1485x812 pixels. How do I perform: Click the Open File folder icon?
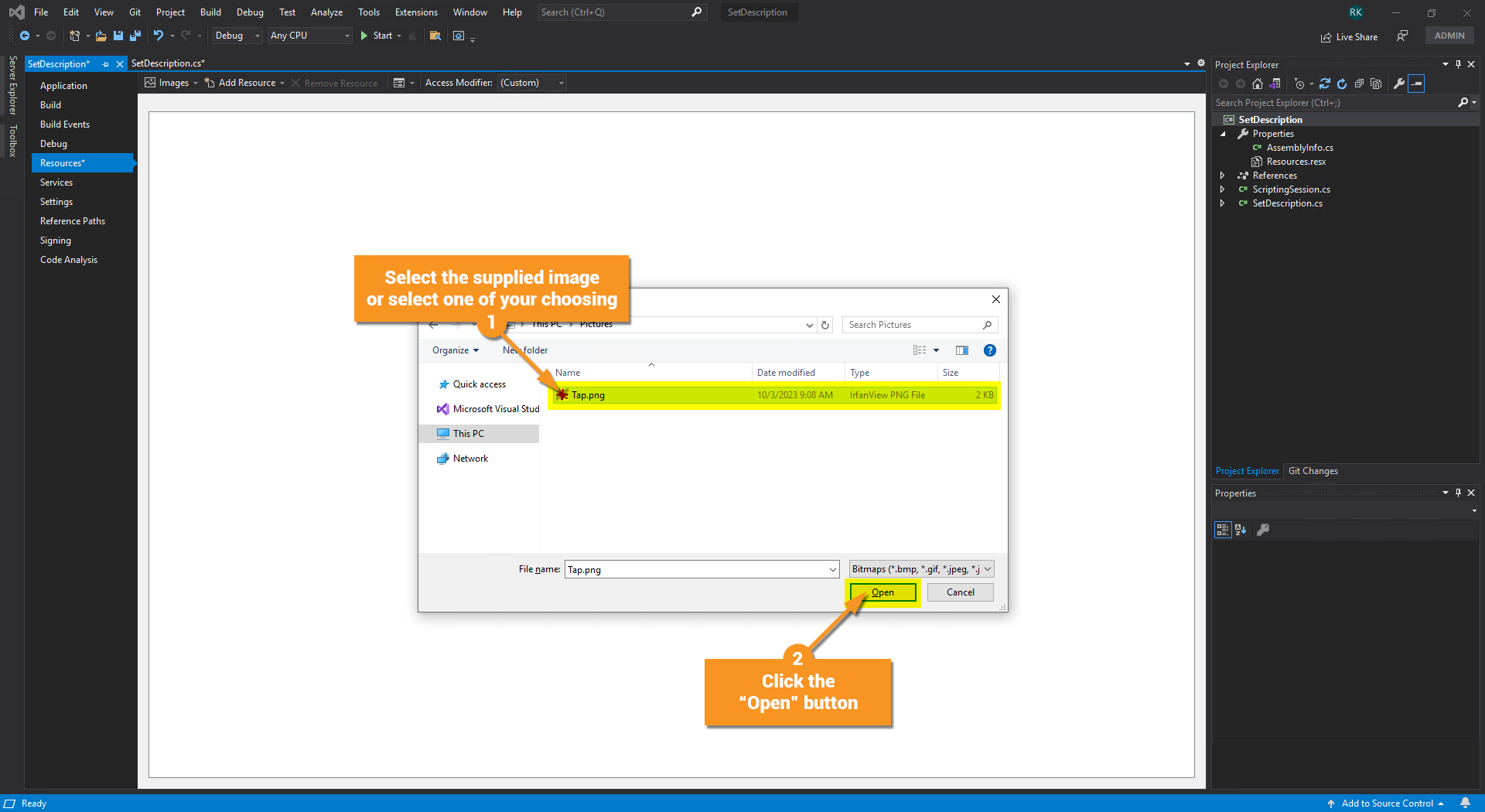pyautogui.click(x=101, y=36)
